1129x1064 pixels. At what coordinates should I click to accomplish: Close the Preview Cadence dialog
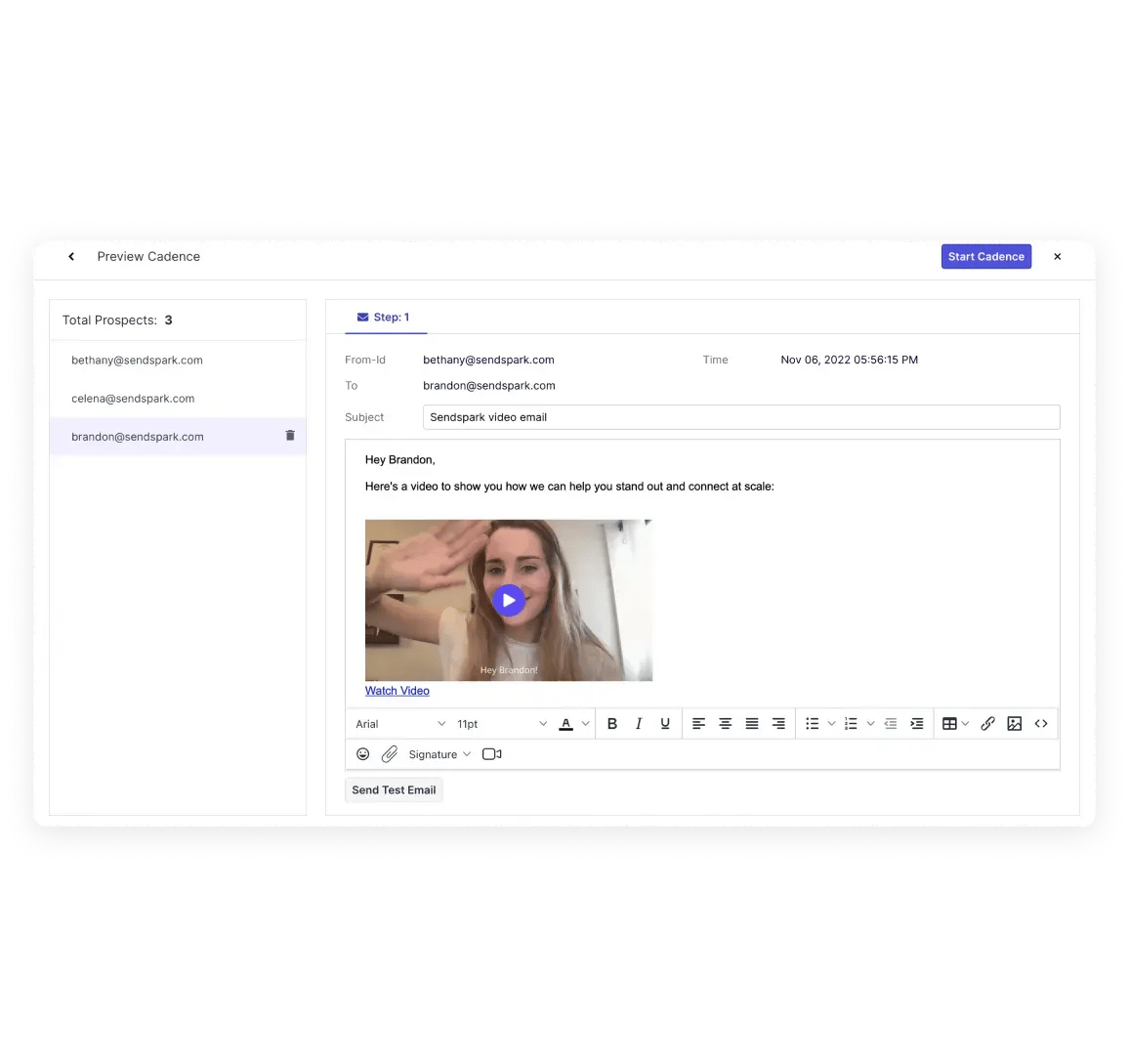click(1057, 256)
